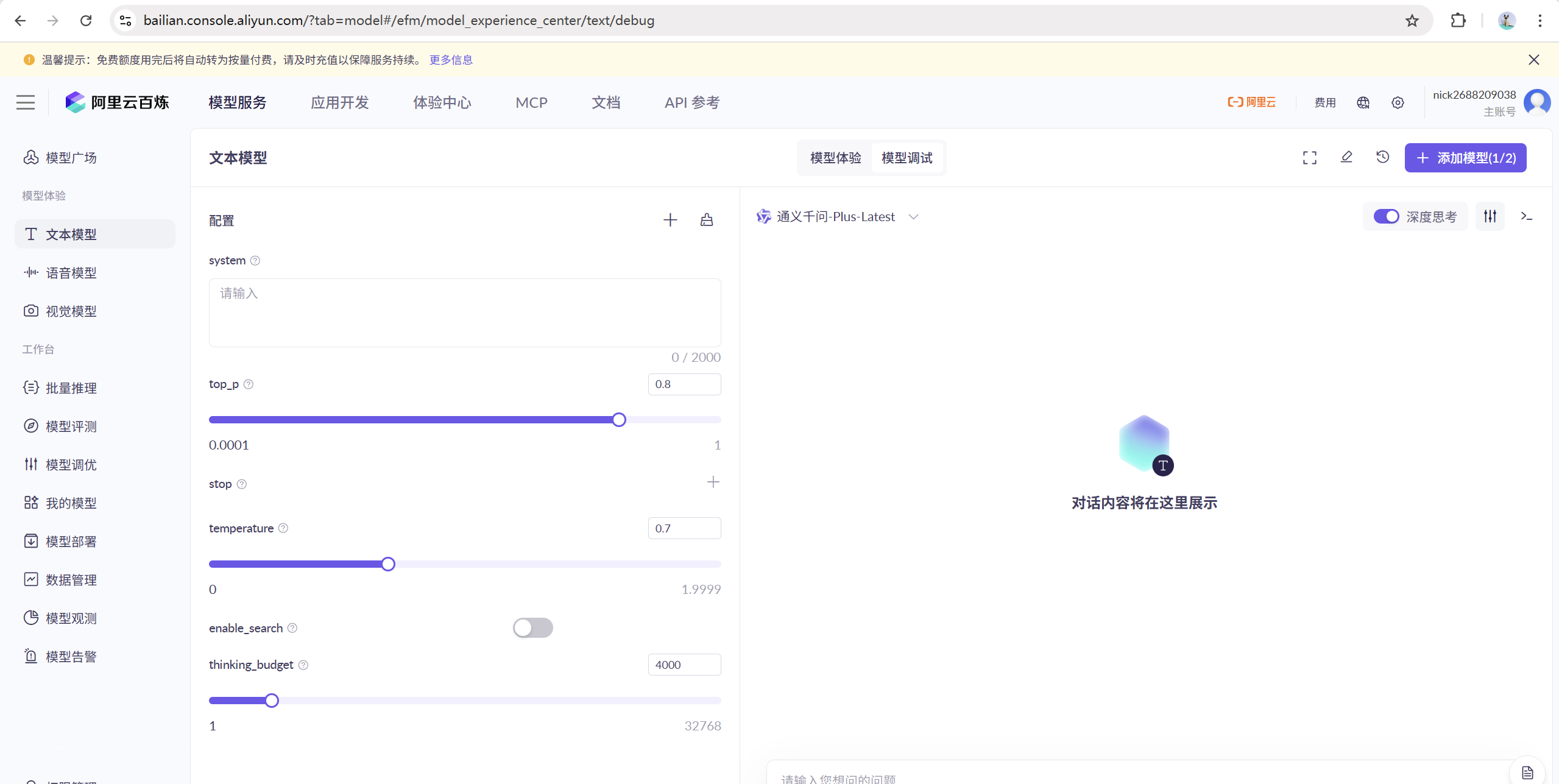Open the parameter sliders settings icon
Image resolution: width=1559 pixels, height=784 pixels.
click(x=1490, y=216)
